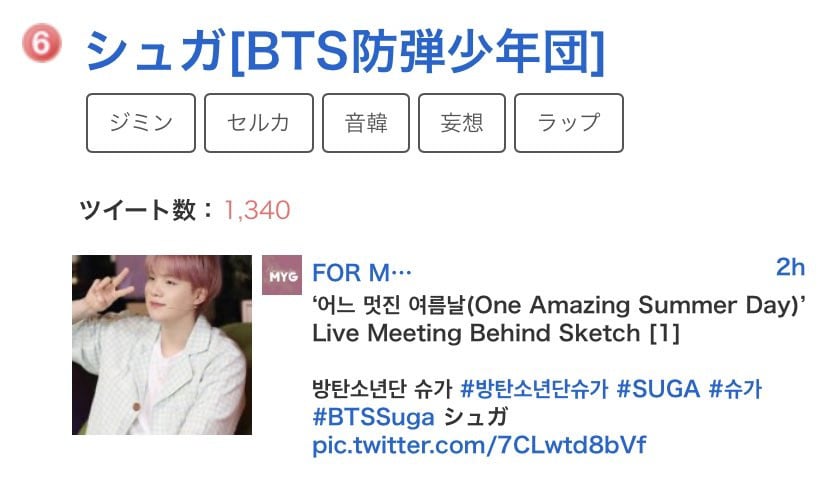Follow the pic.twitter.com/7CLwtd8bVf link
The image size is (828, 489).
479,445
